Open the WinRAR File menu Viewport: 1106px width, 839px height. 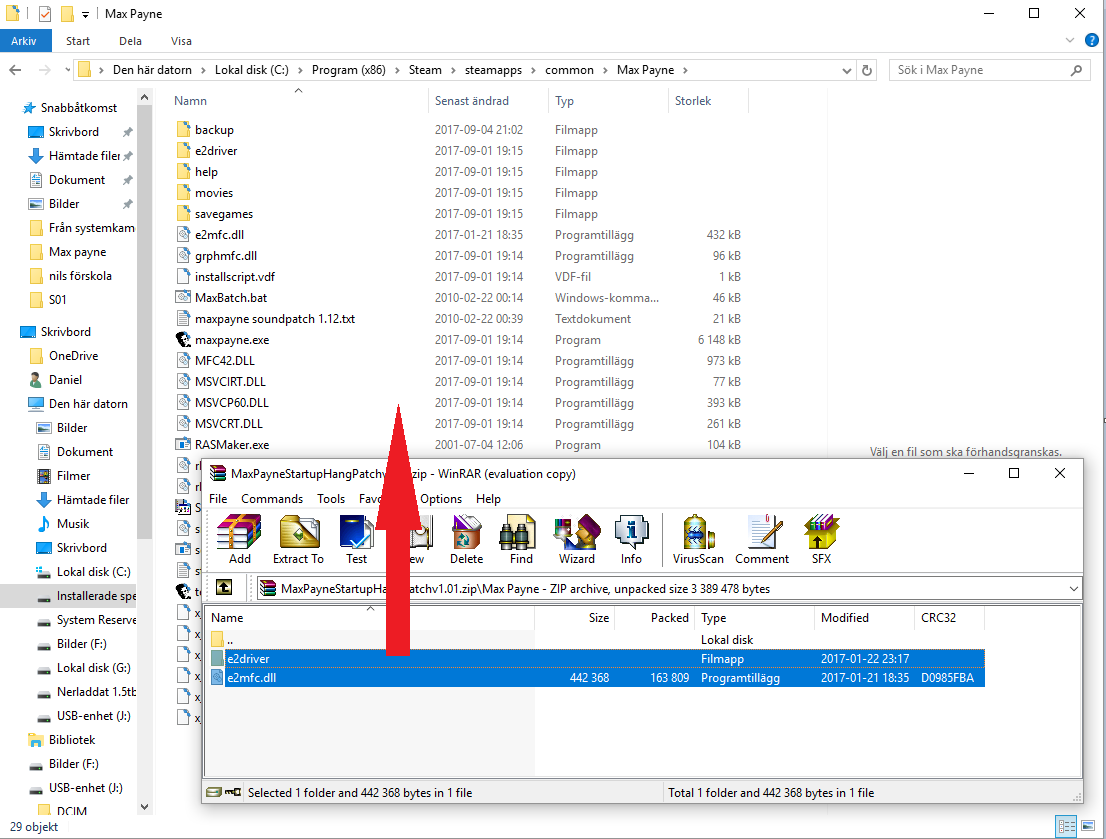(x=218, y=498)
